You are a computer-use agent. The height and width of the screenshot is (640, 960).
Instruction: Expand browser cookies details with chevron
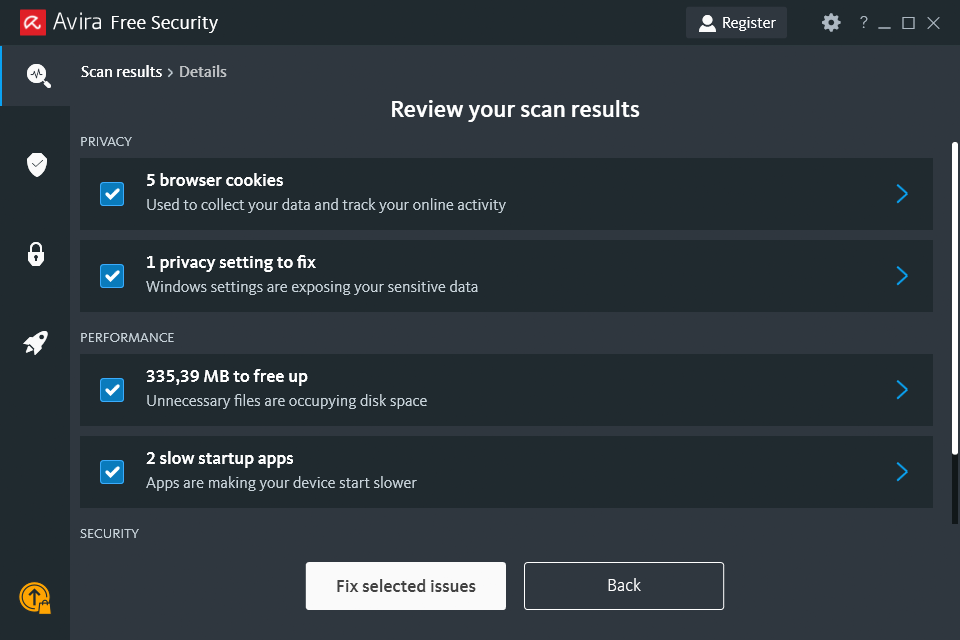pyautogui.click(x=902, y=194)
